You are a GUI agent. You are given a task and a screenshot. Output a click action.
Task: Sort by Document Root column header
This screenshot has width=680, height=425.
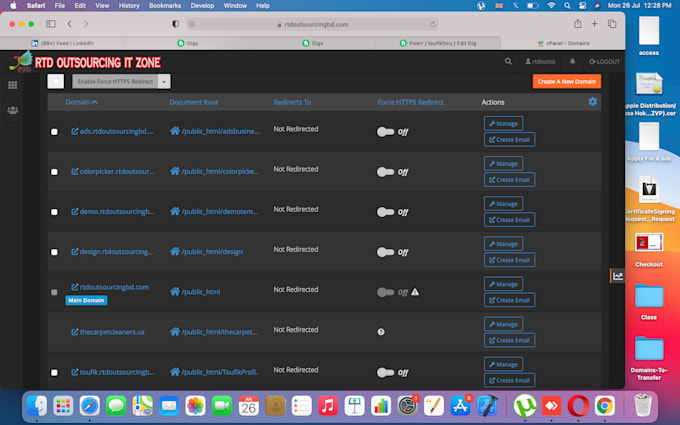tap(193, 102)
